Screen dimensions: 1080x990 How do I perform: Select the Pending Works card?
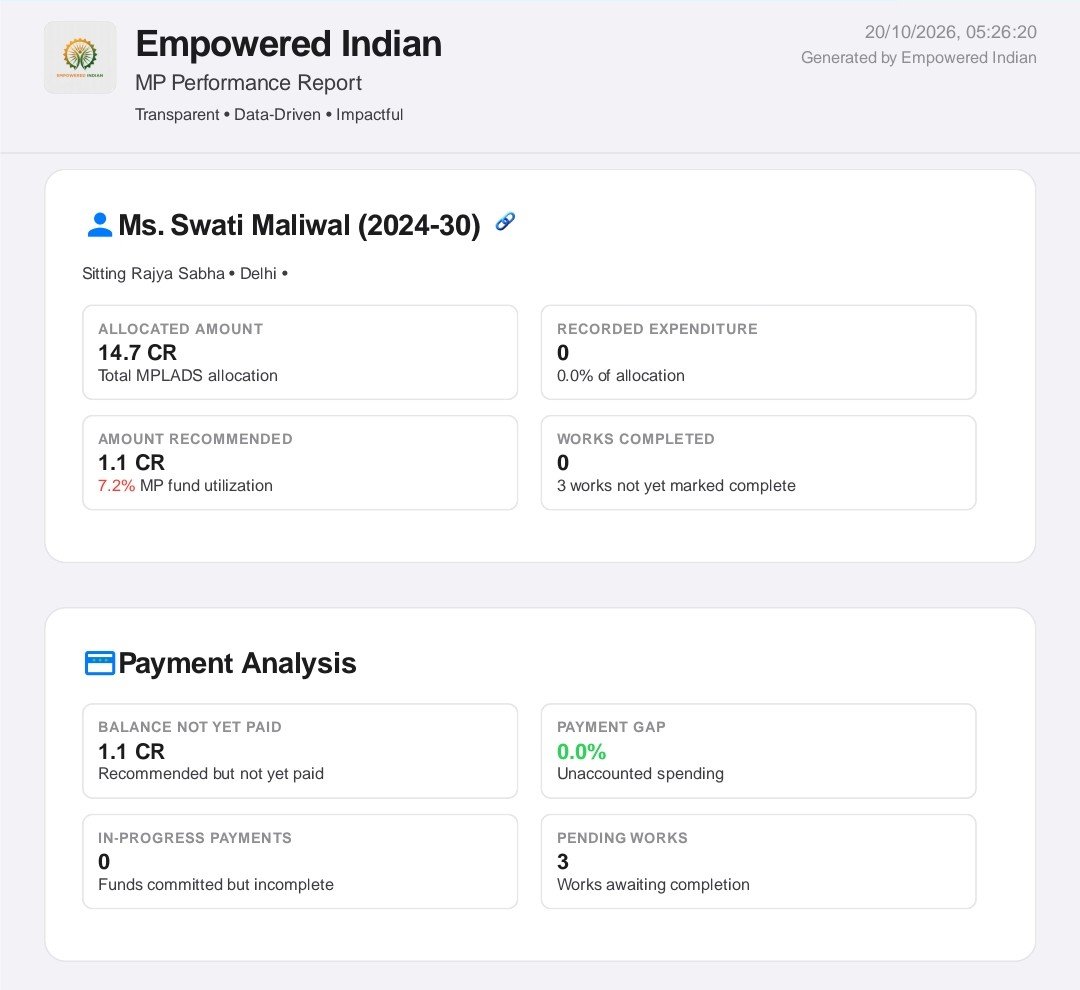758,861
